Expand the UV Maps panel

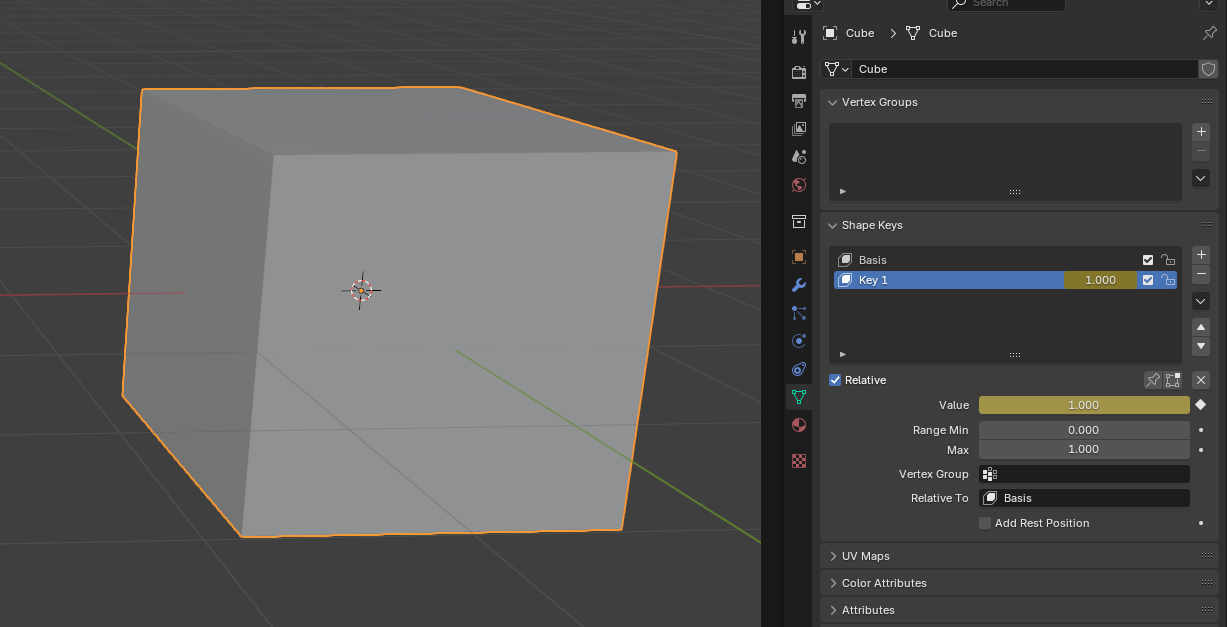(1018, 556)
